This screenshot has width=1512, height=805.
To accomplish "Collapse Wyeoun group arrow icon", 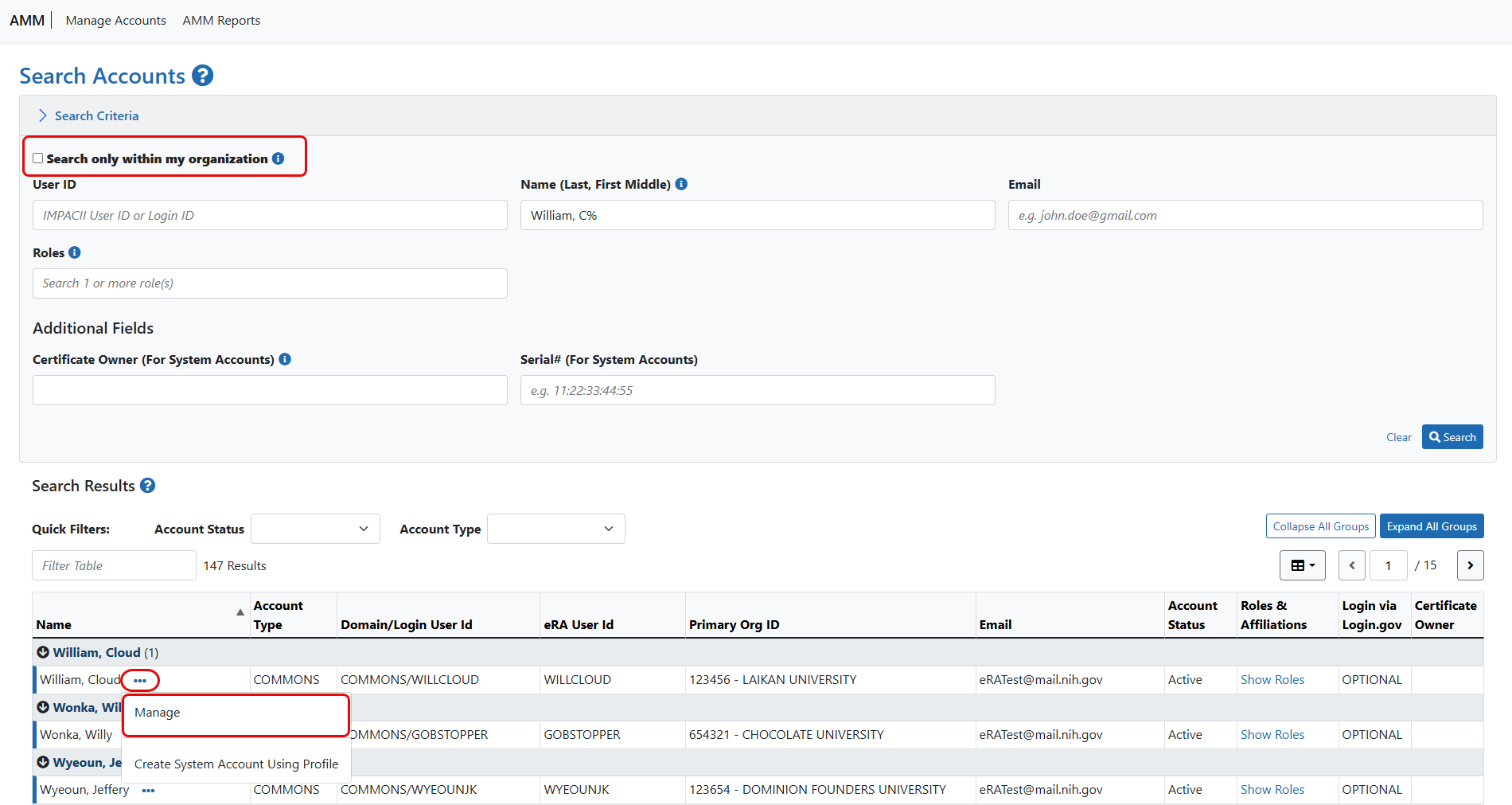I will (43, 762).
